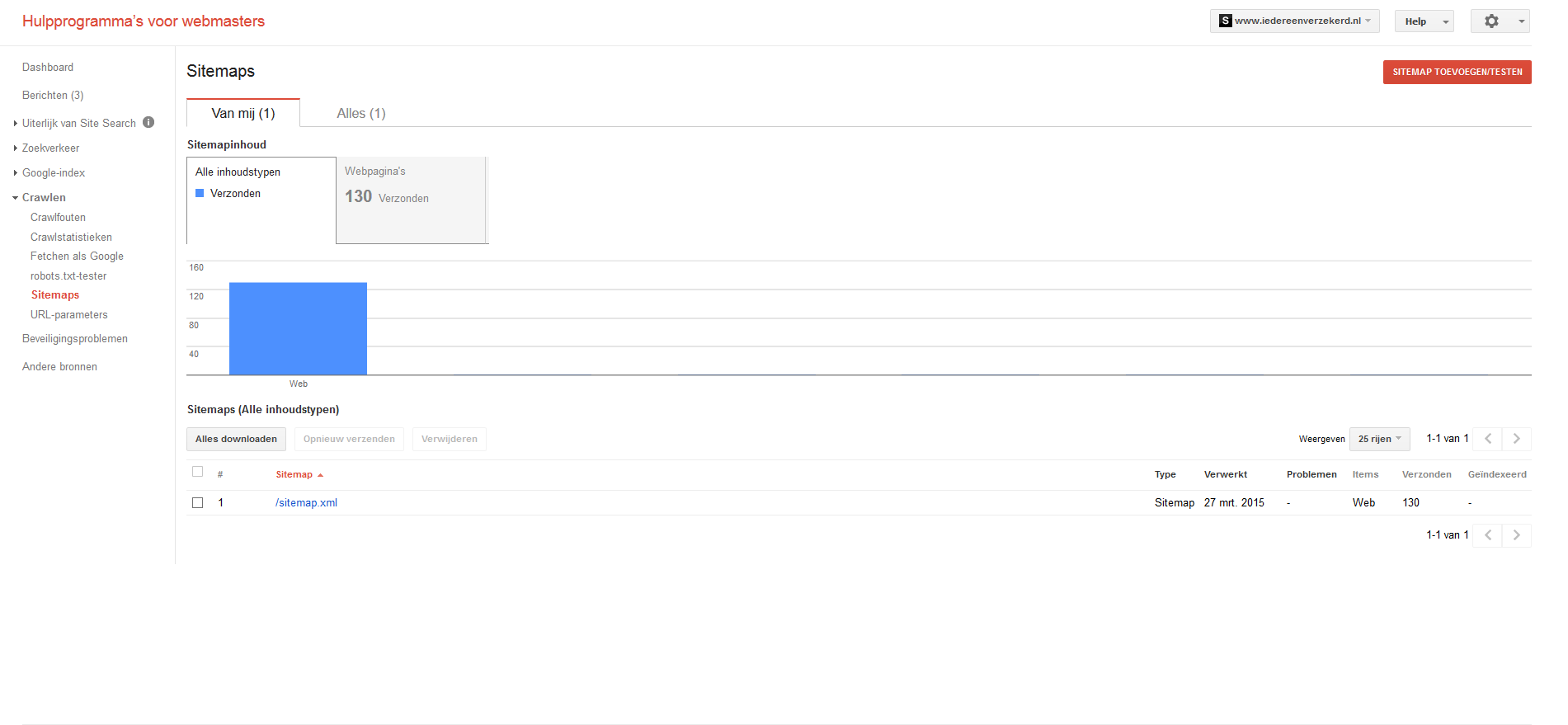Click the Sitemap toevoegen/testen button
This screenshot has width=1568, height=725.
click(1457, 72)
